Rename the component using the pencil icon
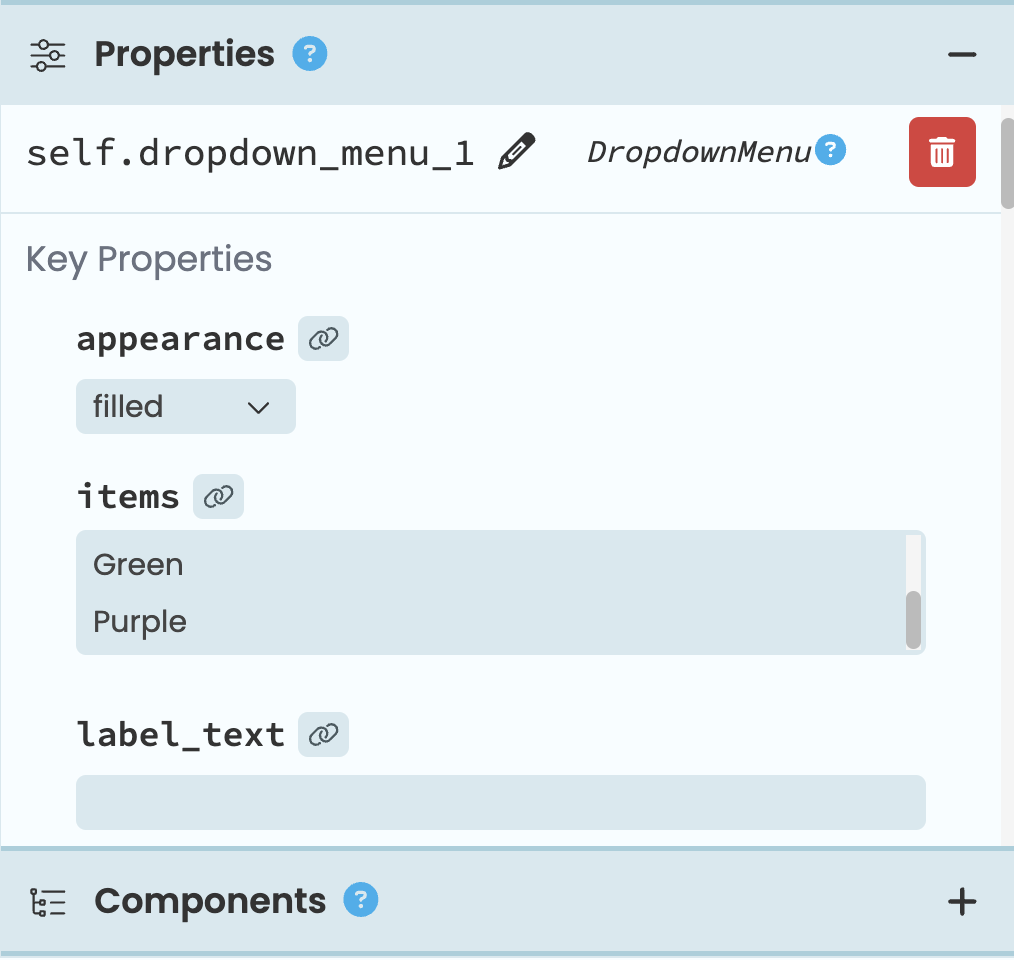Image resolution: width=1014 pixels, height=960 pixels. coord(516,152)
